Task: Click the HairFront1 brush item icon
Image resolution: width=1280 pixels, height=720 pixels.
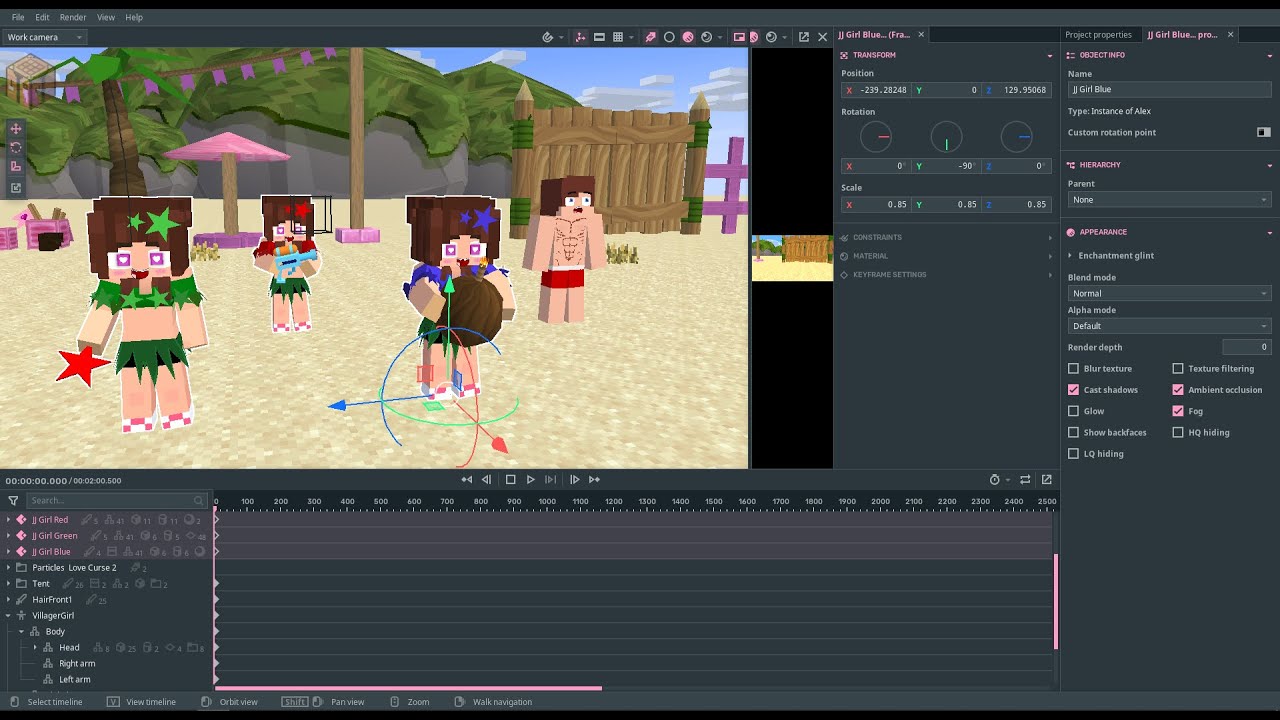Action: click(x=21, y=600)
